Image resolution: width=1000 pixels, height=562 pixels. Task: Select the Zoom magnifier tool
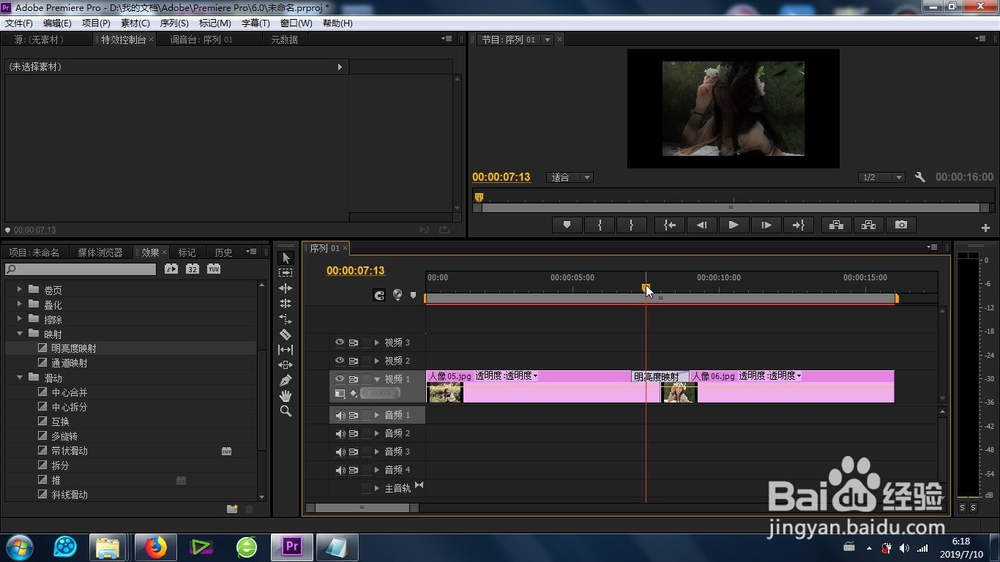(x=286, y=411)
